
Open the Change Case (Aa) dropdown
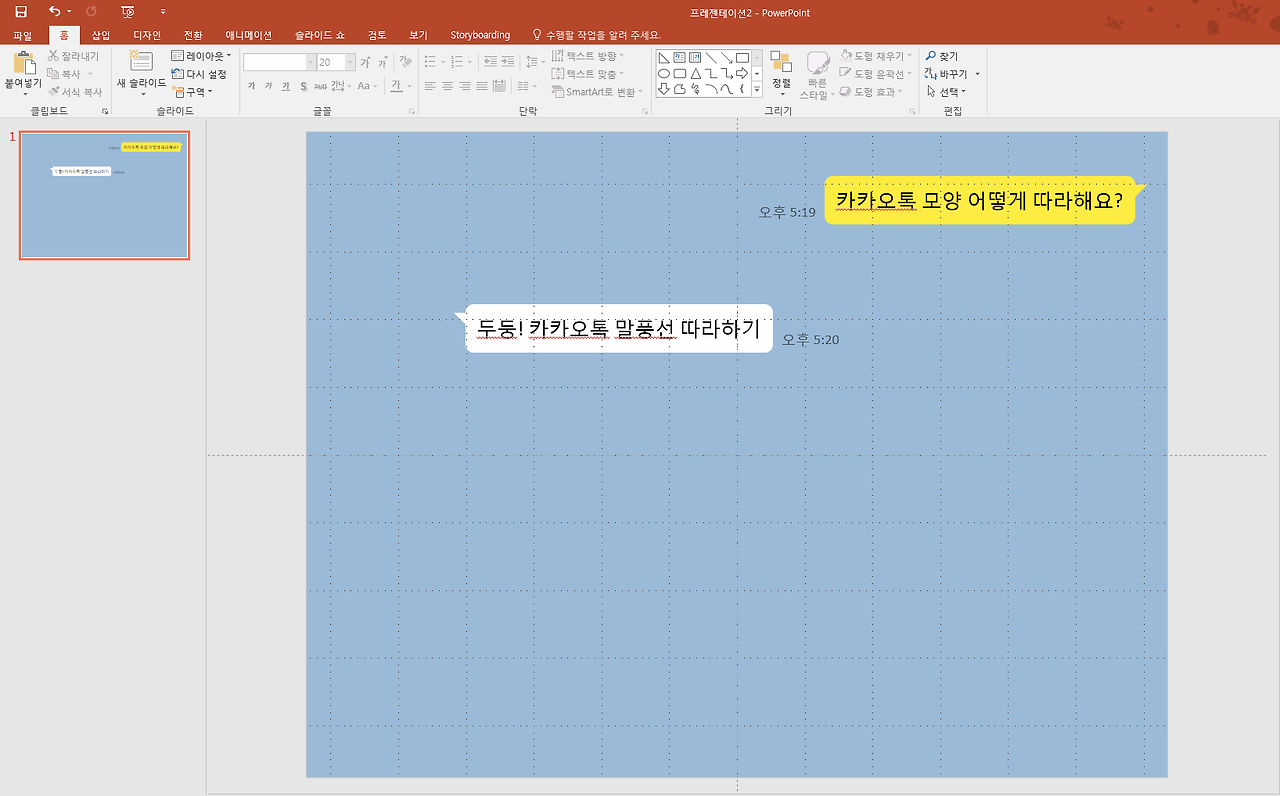pos(367,87)
